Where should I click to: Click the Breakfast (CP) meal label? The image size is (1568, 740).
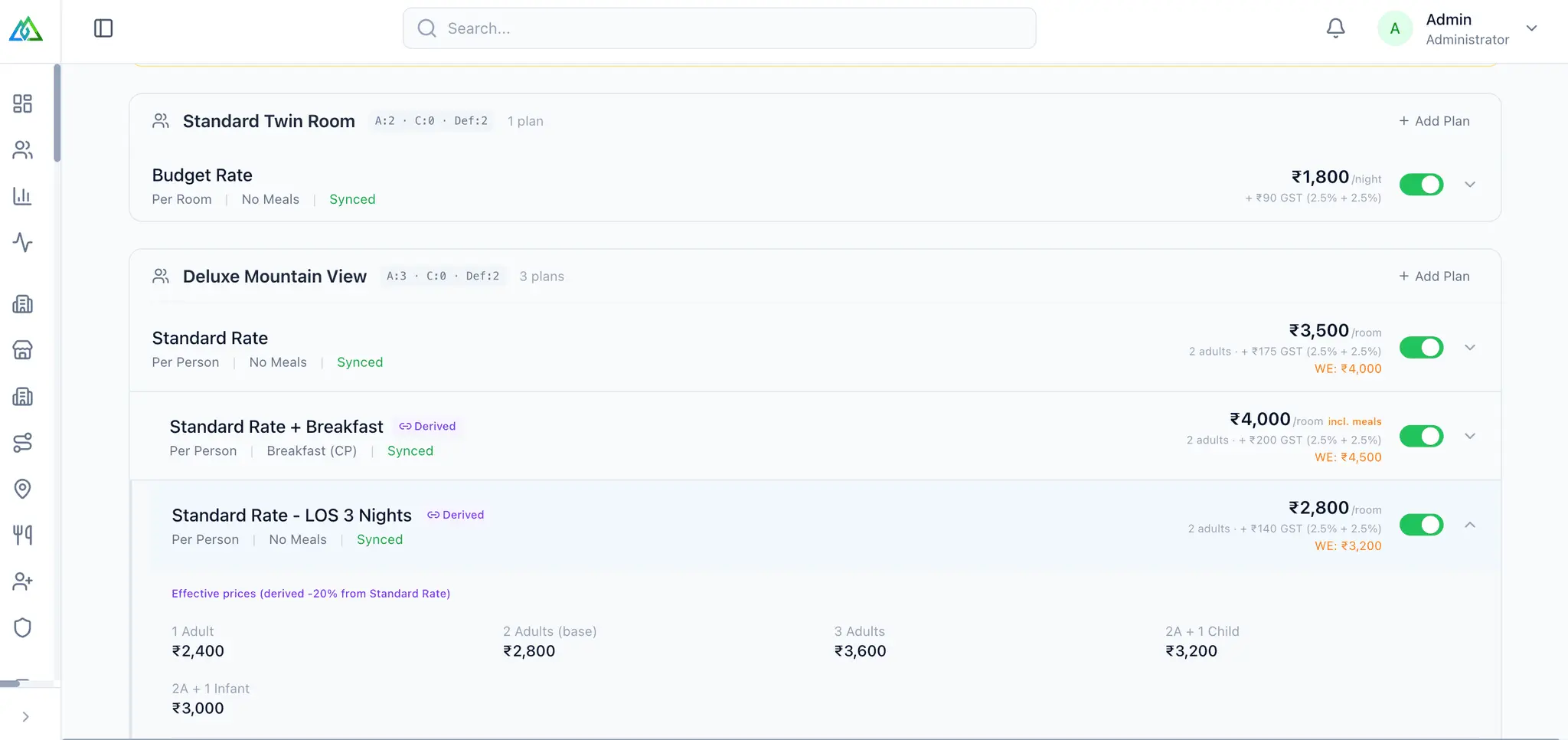pyautogui.click(x=312, y=451)
